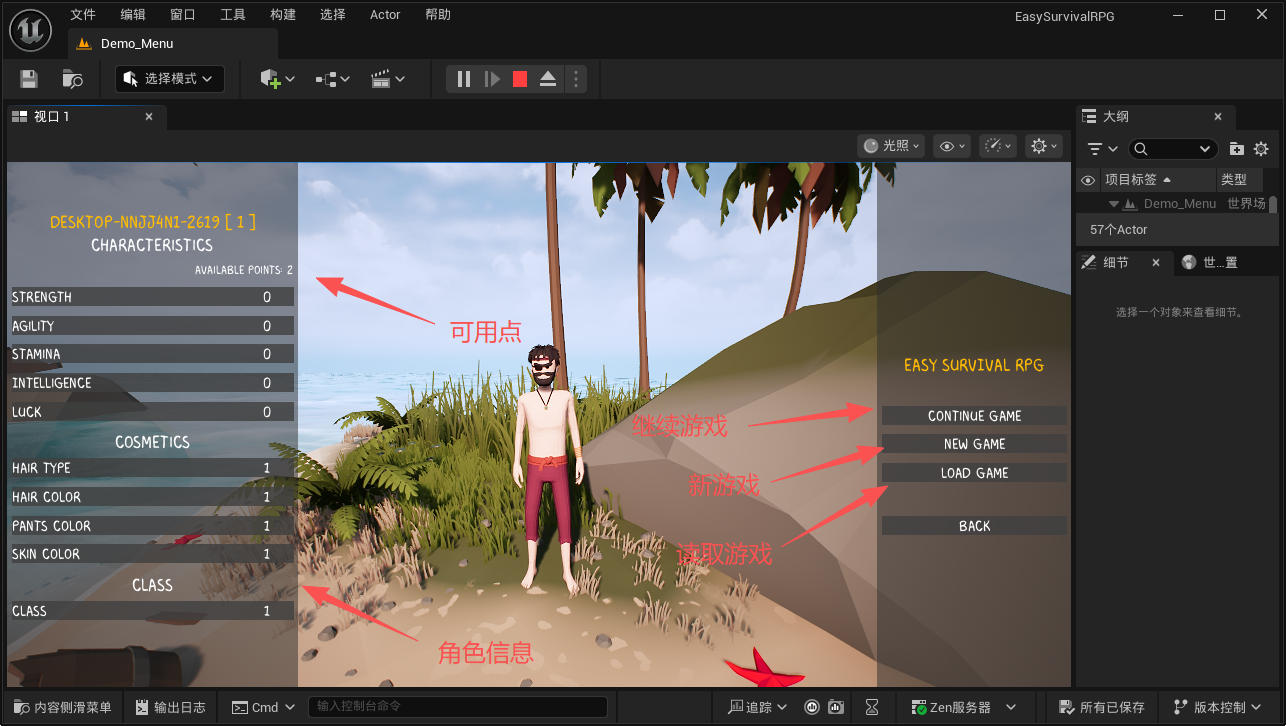This screenshot has height=726, width=1286.
Task: Click the SKIN COLOR selector row
Action: [x=152, y=554]
